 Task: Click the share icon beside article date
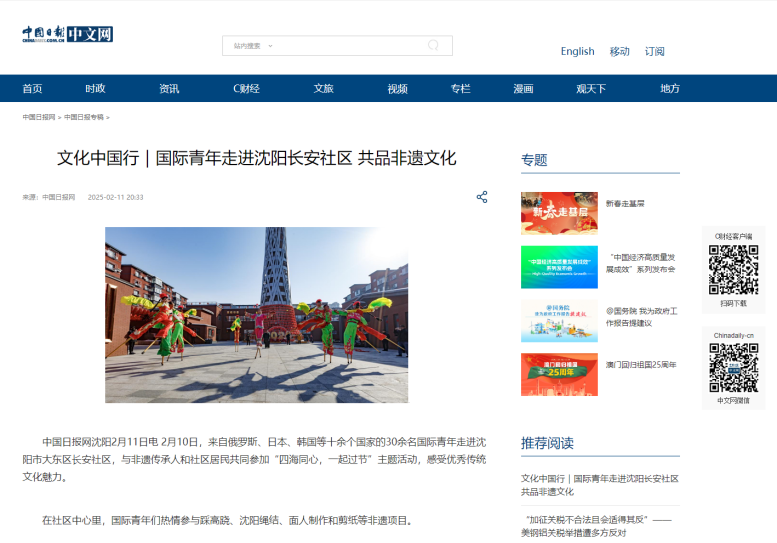(482, 197)
